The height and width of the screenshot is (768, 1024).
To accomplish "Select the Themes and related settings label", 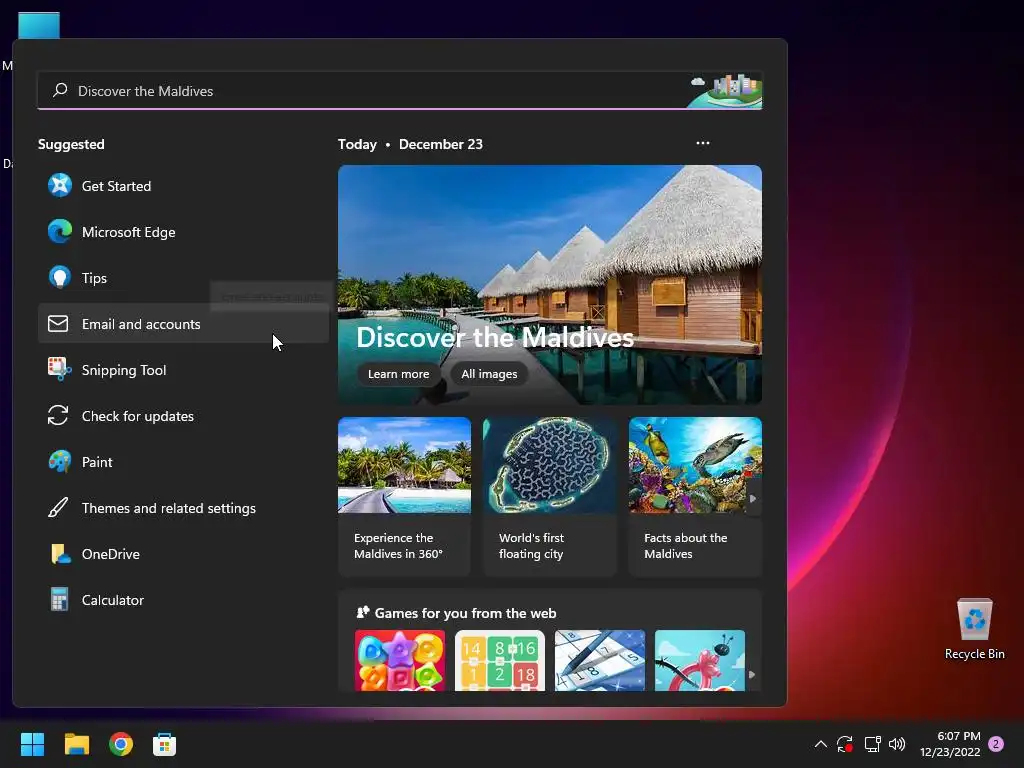I will coord(168,507).
